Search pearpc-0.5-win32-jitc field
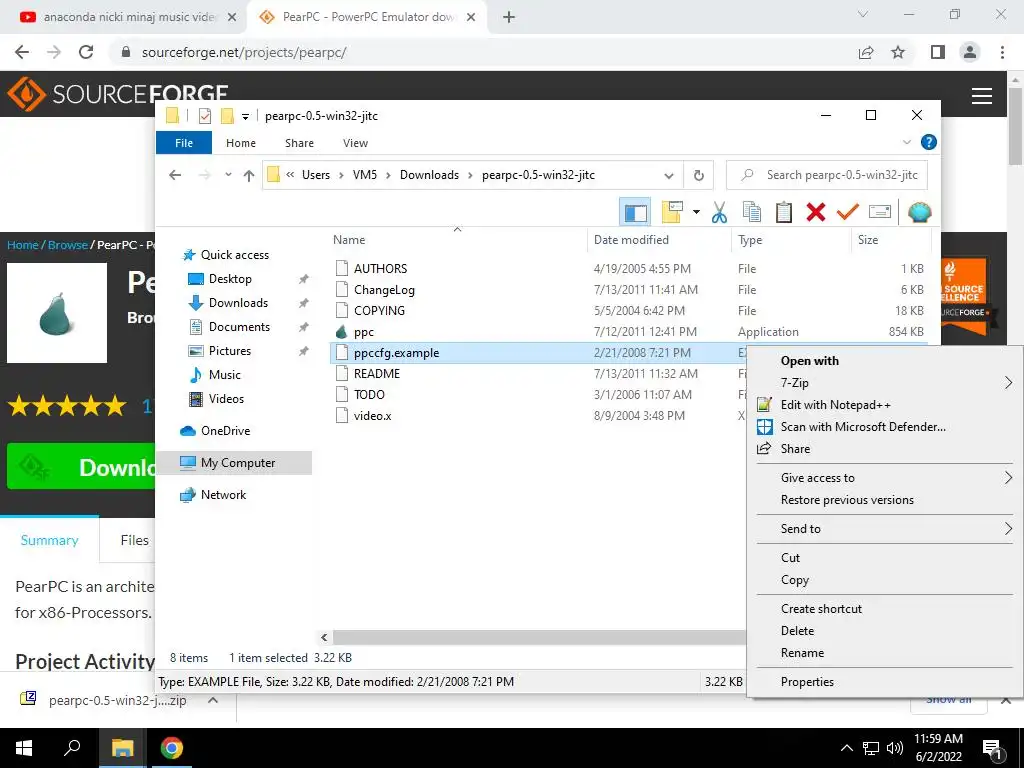Screen dimensions: 1024x768 tap(827, 175)
